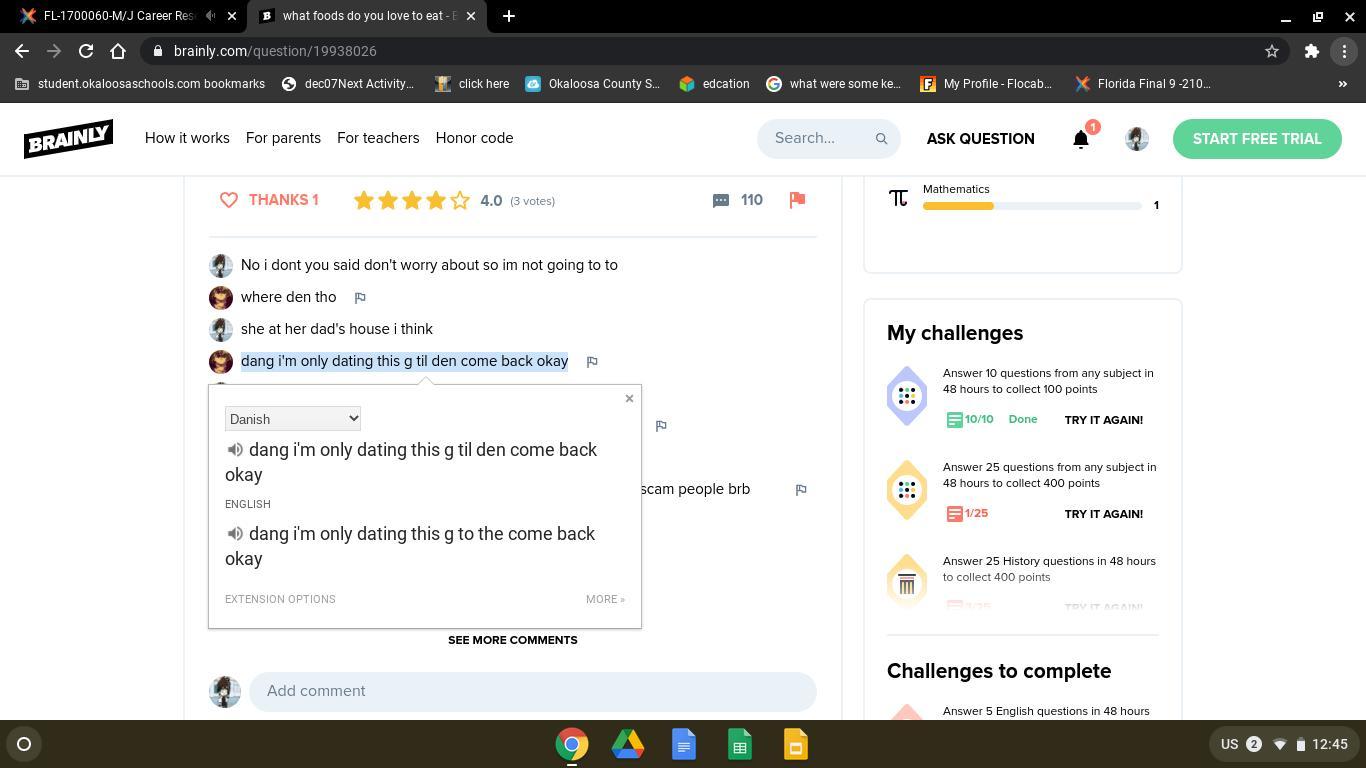This screenshot has height=768, width=1366.
Task: Flag the comment 'dang i'm only dating'
Action: 592,361
